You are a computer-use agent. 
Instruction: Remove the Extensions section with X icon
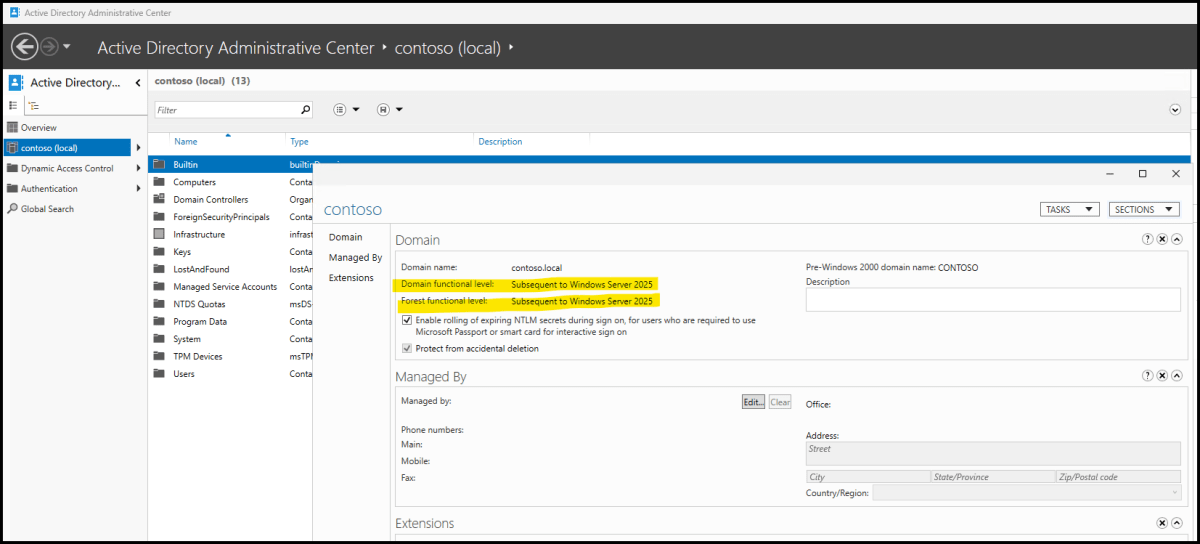tap(1162, 522)
